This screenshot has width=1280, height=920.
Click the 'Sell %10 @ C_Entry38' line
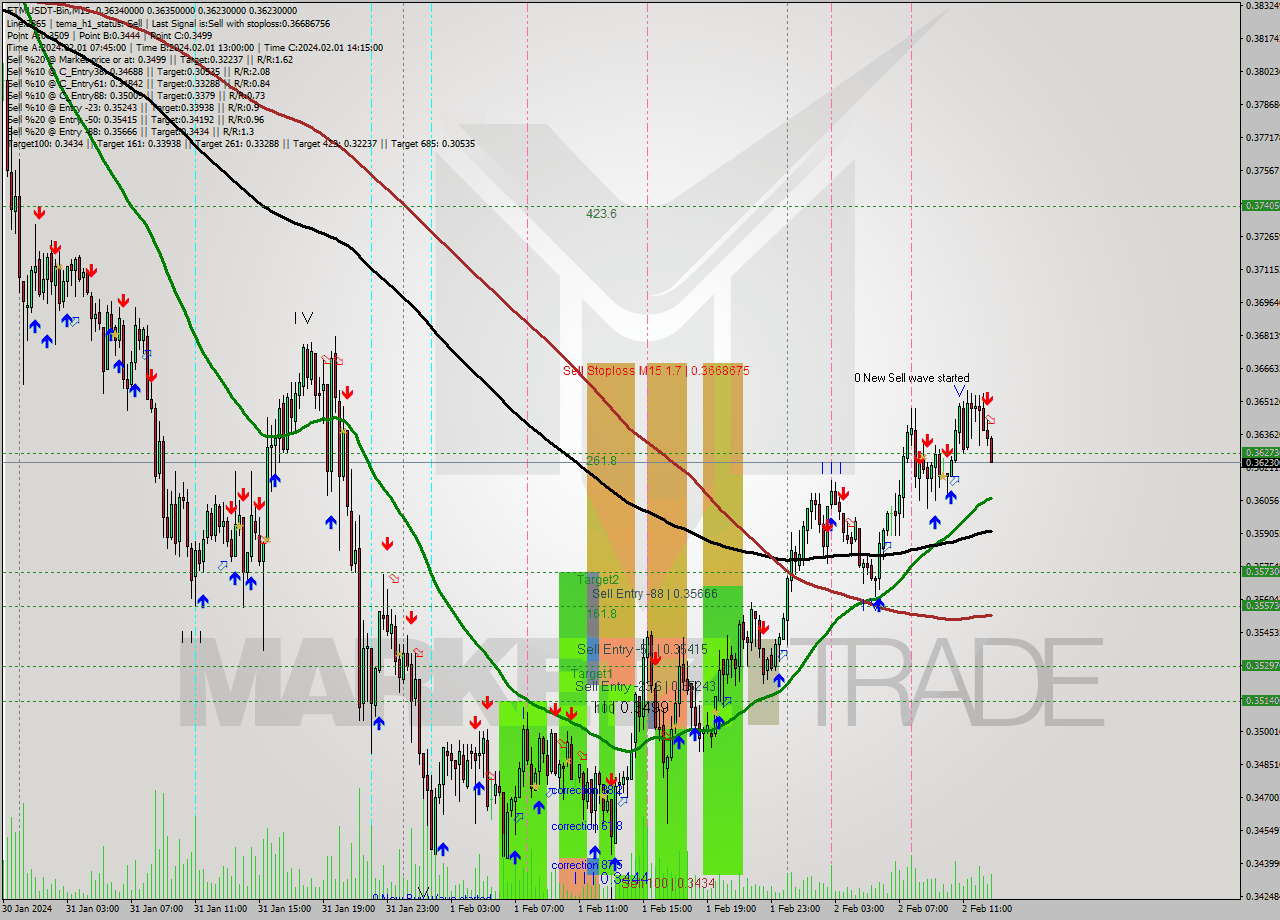(138, 71)
